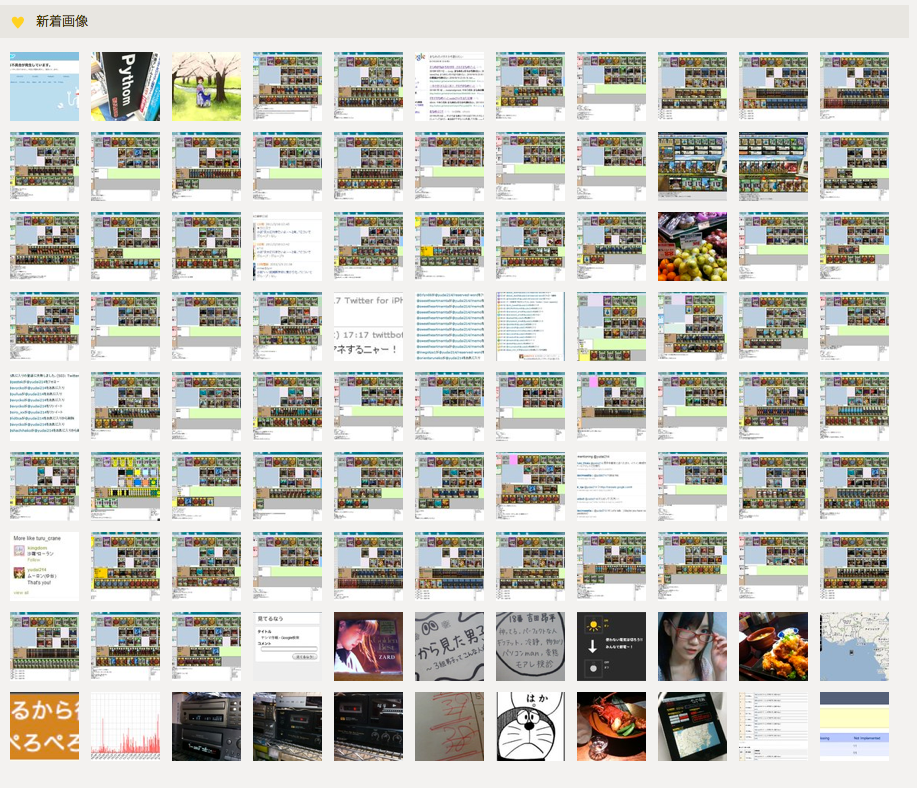Select the Google search results thumbnail
The image size is (917, 788).
pyautogui.click(x=449, y=87)
